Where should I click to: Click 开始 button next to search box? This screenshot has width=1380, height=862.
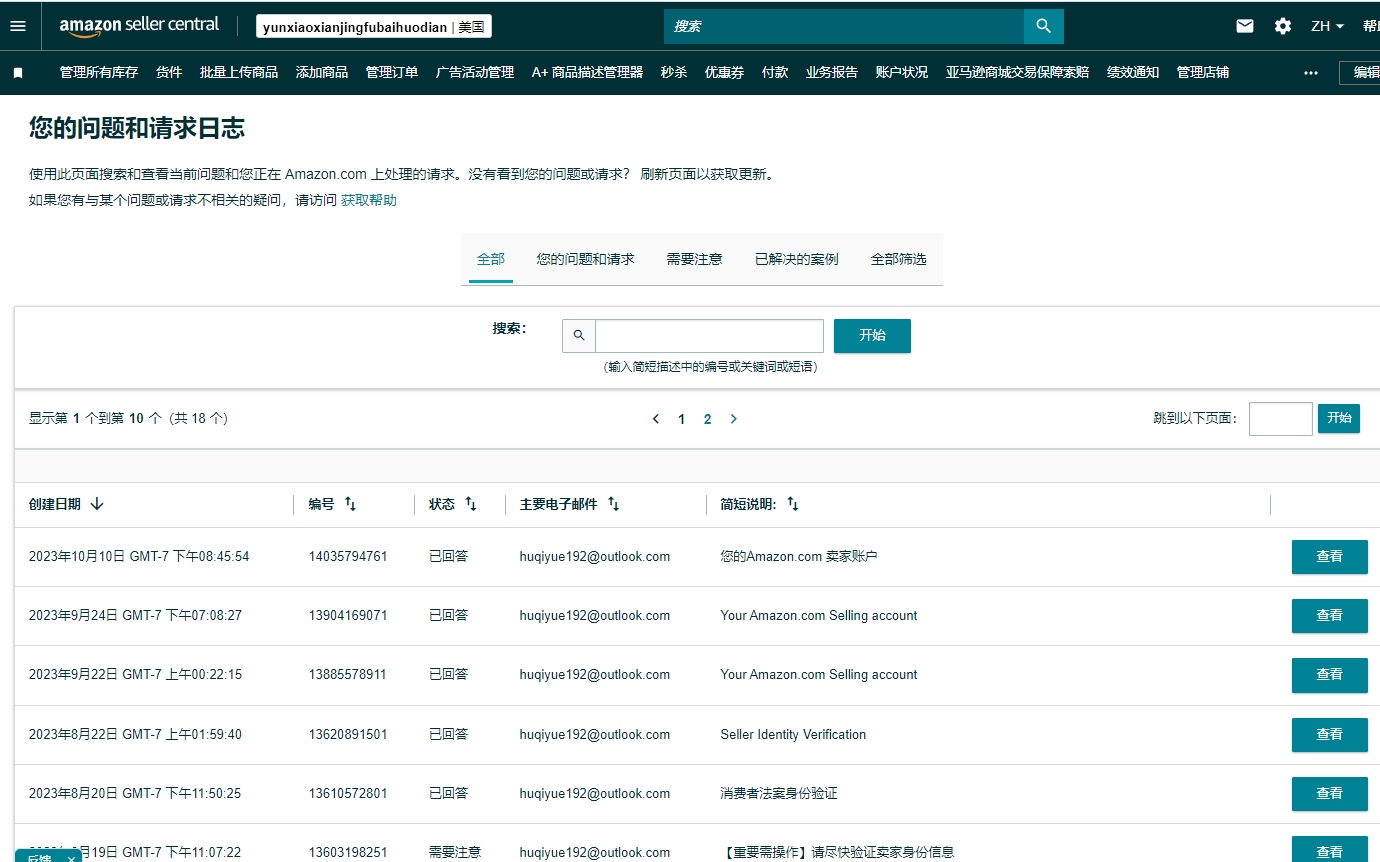872,336
